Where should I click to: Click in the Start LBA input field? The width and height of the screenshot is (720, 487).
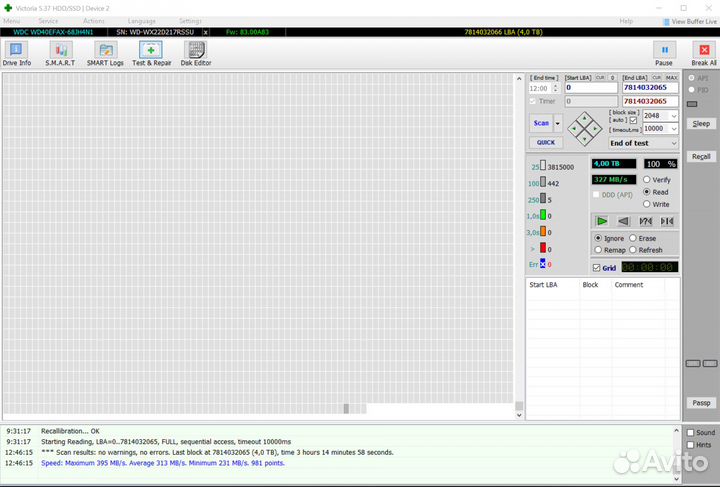(x=591, y=88)
